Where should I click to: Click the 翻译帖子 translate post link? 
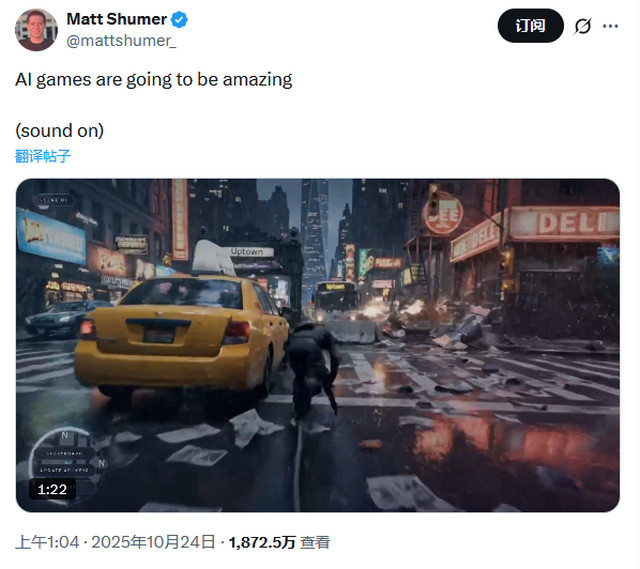(43, 156)
